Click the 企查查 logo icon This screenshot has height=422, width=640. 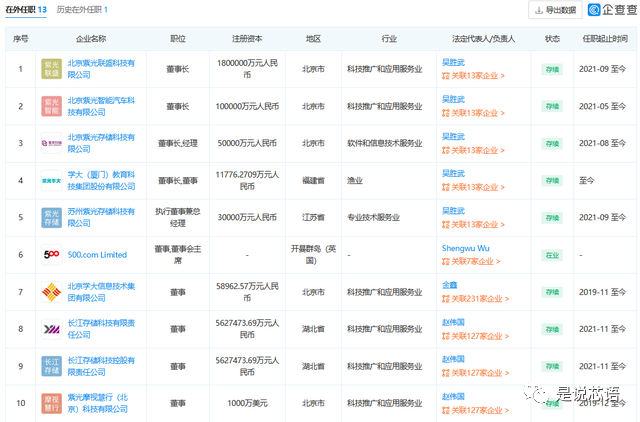click(594, 9)
